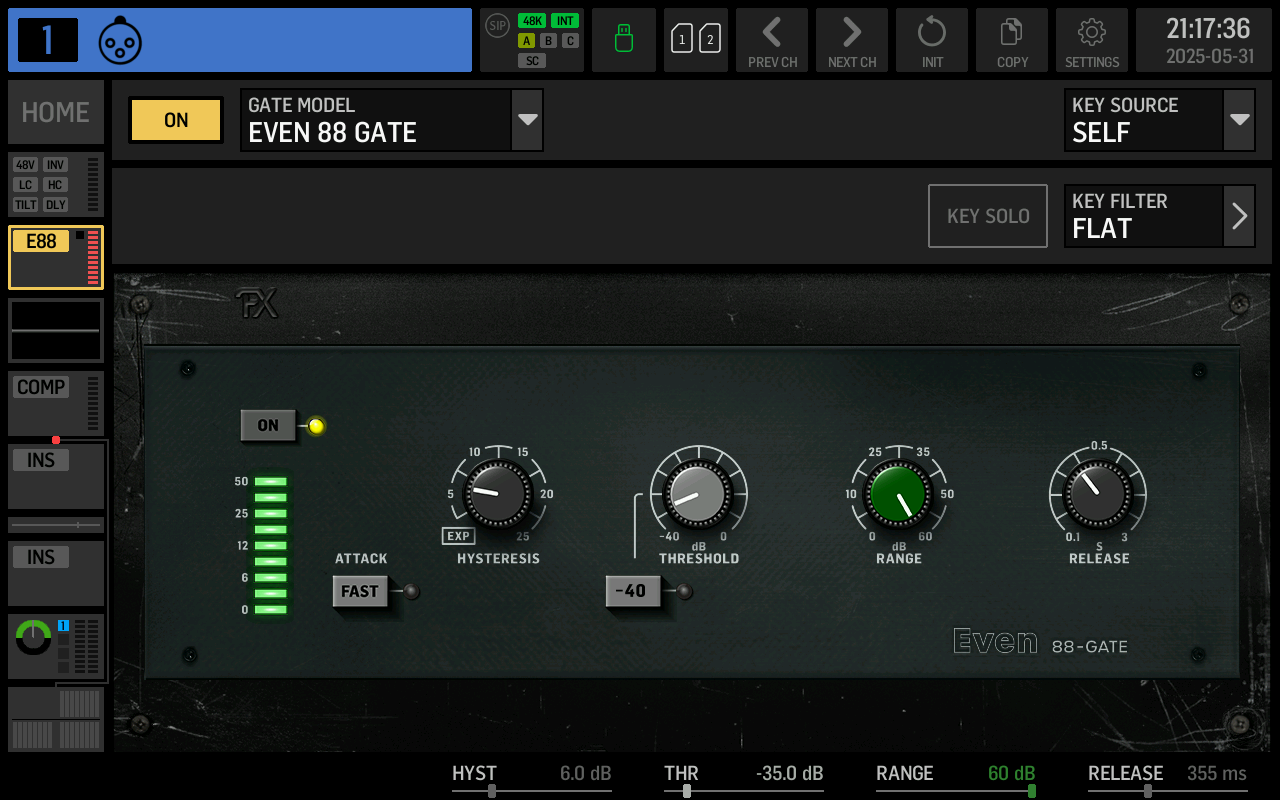Screen dimensions: 1280x800
Task: Flip the ON switch on the Even 88 panel
Action: point(267,425)
